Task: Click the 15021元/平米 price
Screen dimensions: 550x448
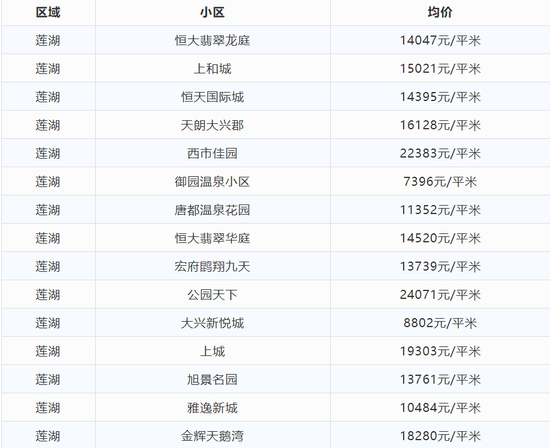Action: [x=440, y=68]
